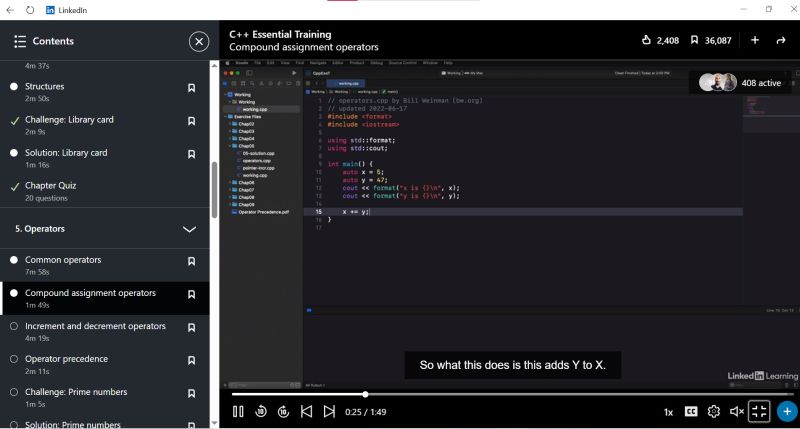The height and width of the screenshot is (429, 800).
Task: Click the video progress bar handle
Action: click(365, 394)
